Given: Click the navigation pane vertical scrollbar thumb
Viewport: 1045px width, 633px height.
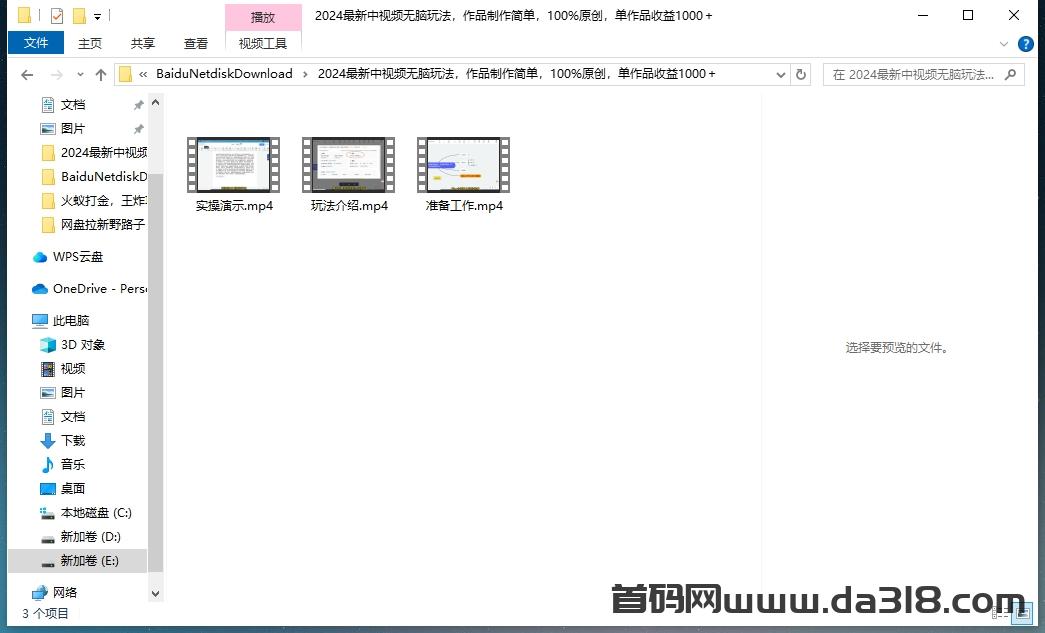Looking at the screenshot, I should 155,372.
